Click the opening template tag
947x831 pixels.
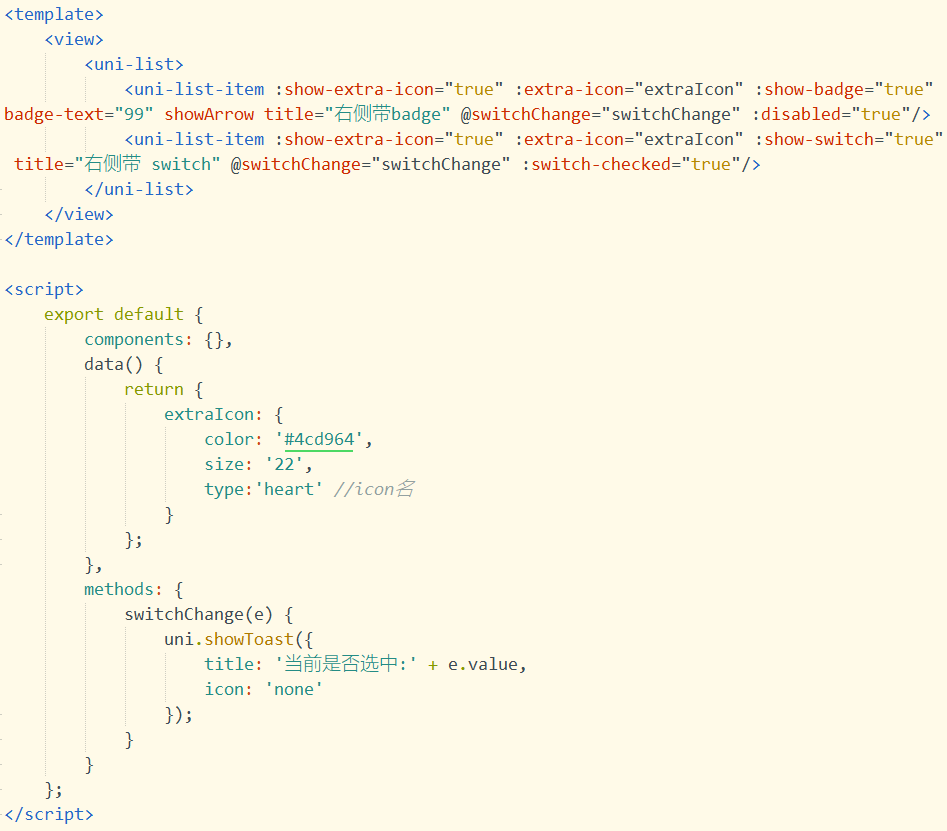pyautogui.click(x=53, y=14)
